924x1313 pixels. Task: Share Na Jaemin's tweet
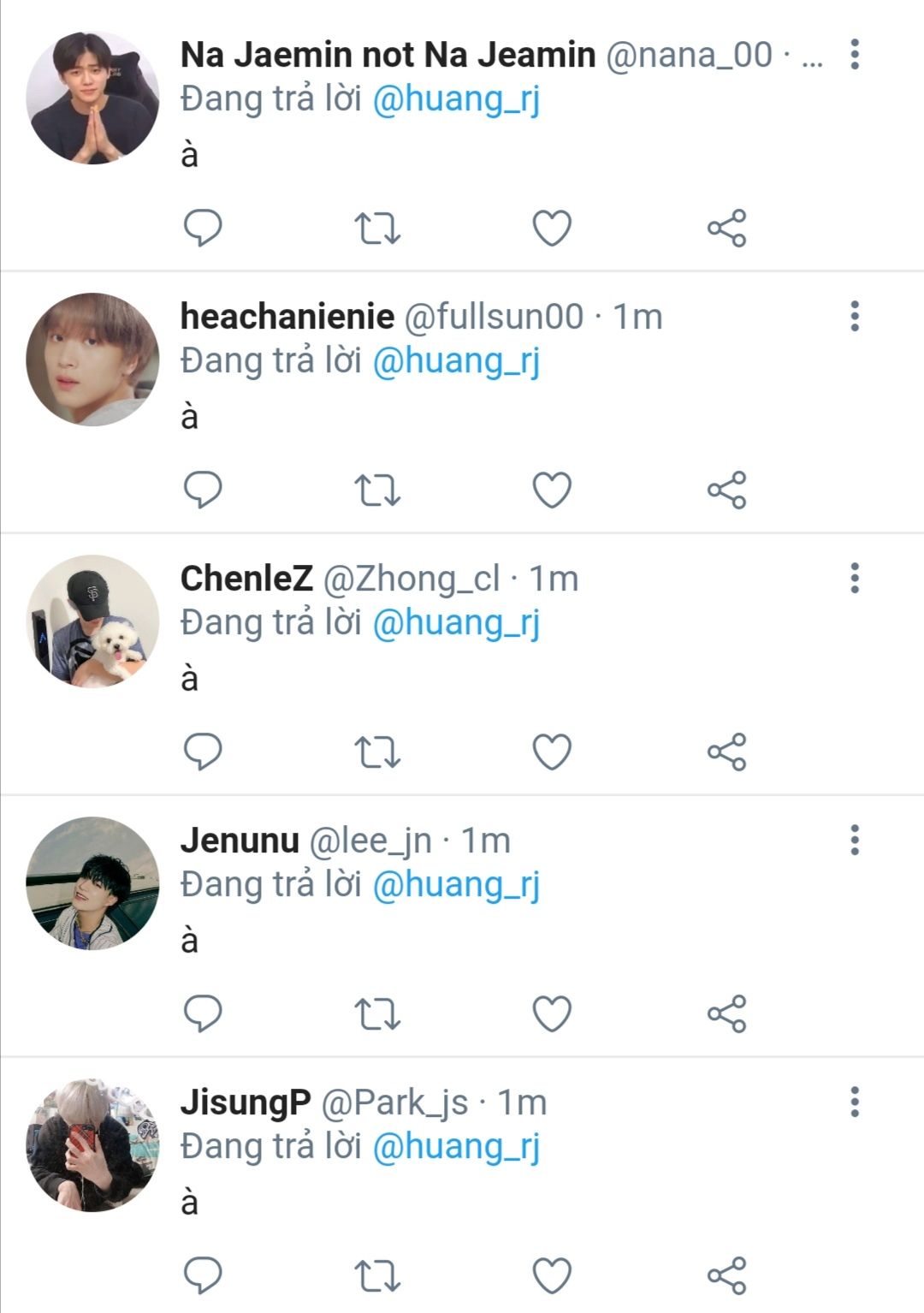(726, 229)
